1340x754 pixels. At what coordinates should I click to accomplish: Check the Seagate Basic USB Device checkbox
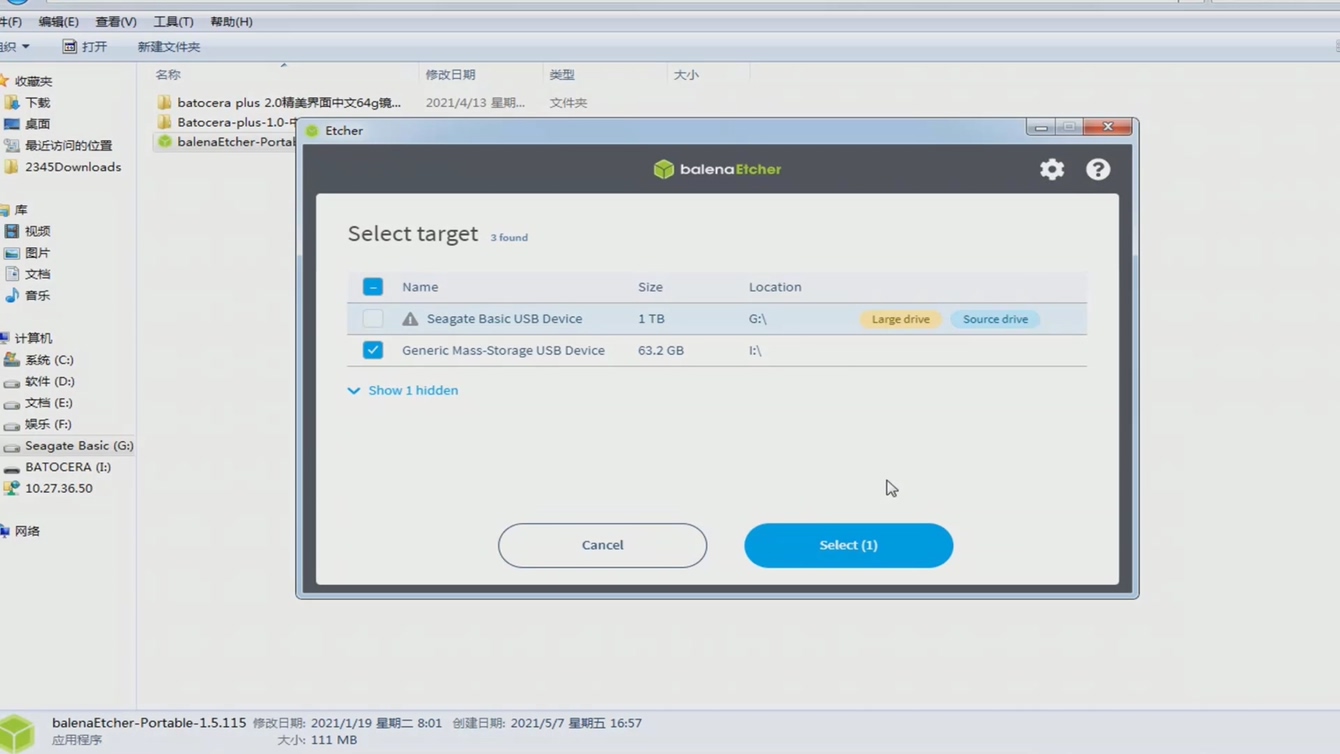coord(373,319)
